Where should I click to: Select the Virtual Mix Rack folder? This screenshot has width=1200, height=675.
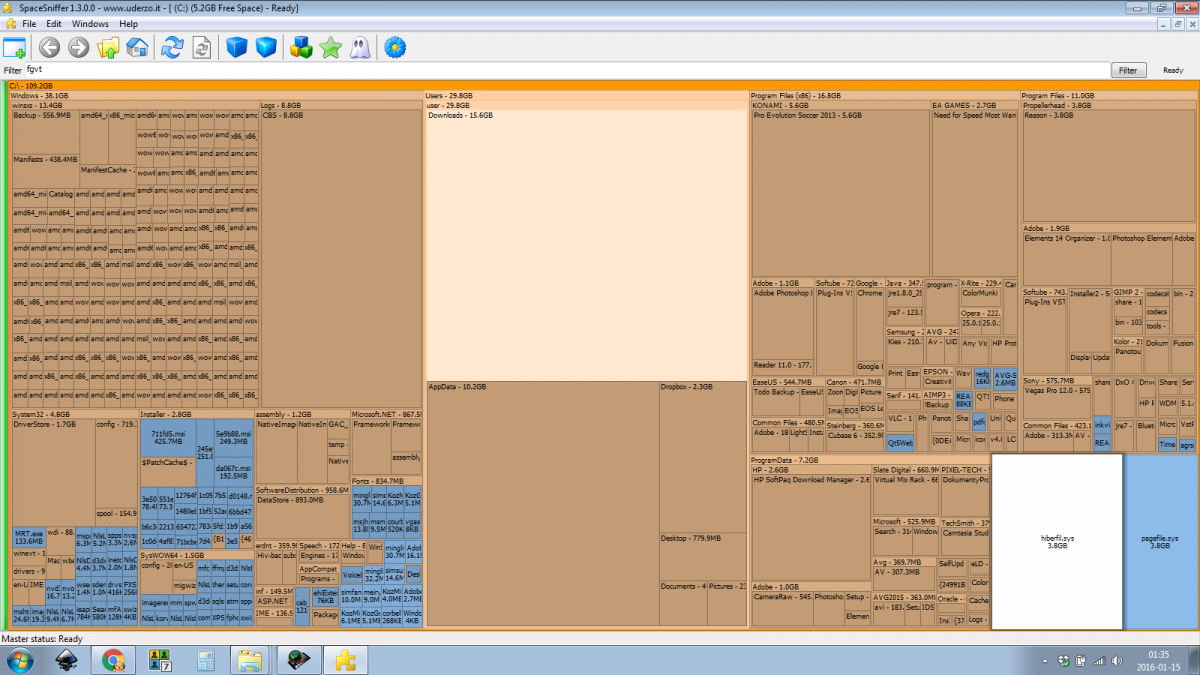pyautogui.click(x=905, y=495)
